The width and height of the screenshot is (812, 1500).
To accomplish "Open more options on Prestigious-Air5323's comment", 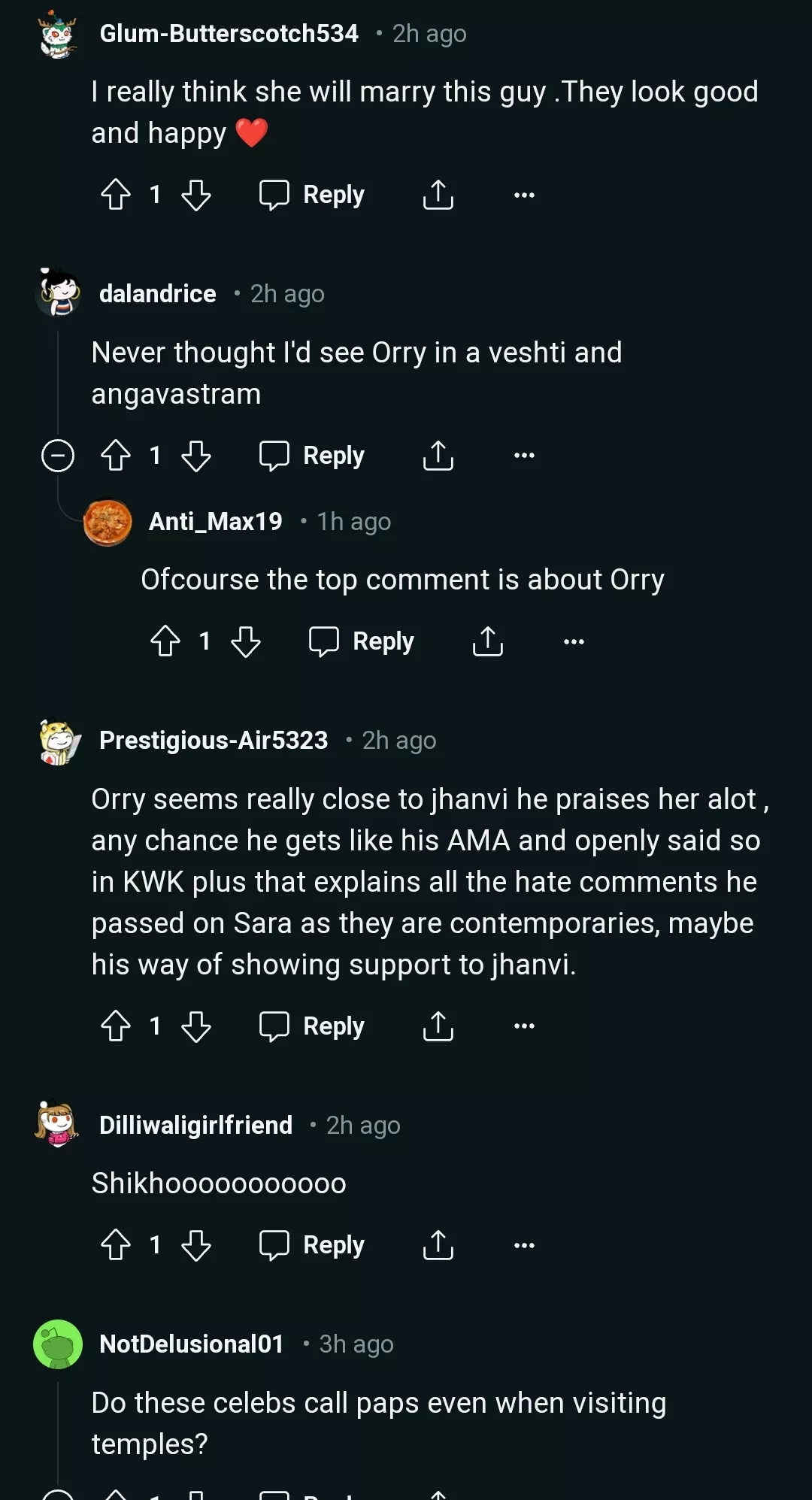I will point(524,1026).
